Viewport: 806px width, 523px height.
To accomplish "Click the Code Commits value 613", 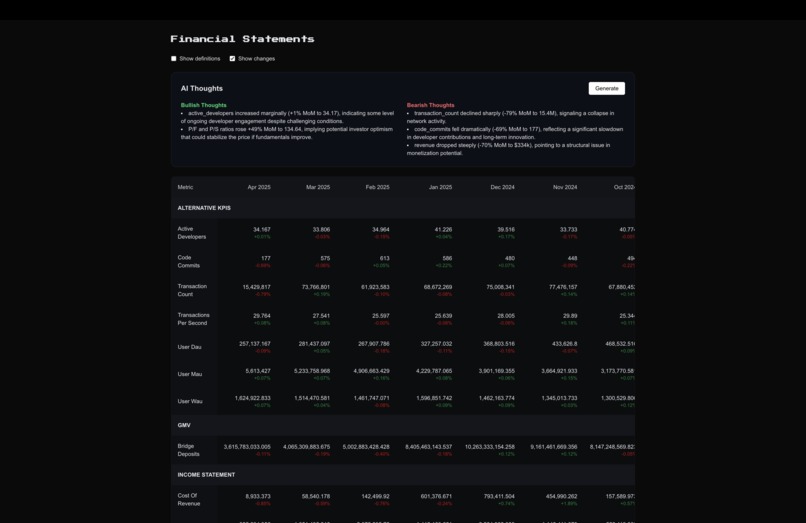I will point(384,258).
